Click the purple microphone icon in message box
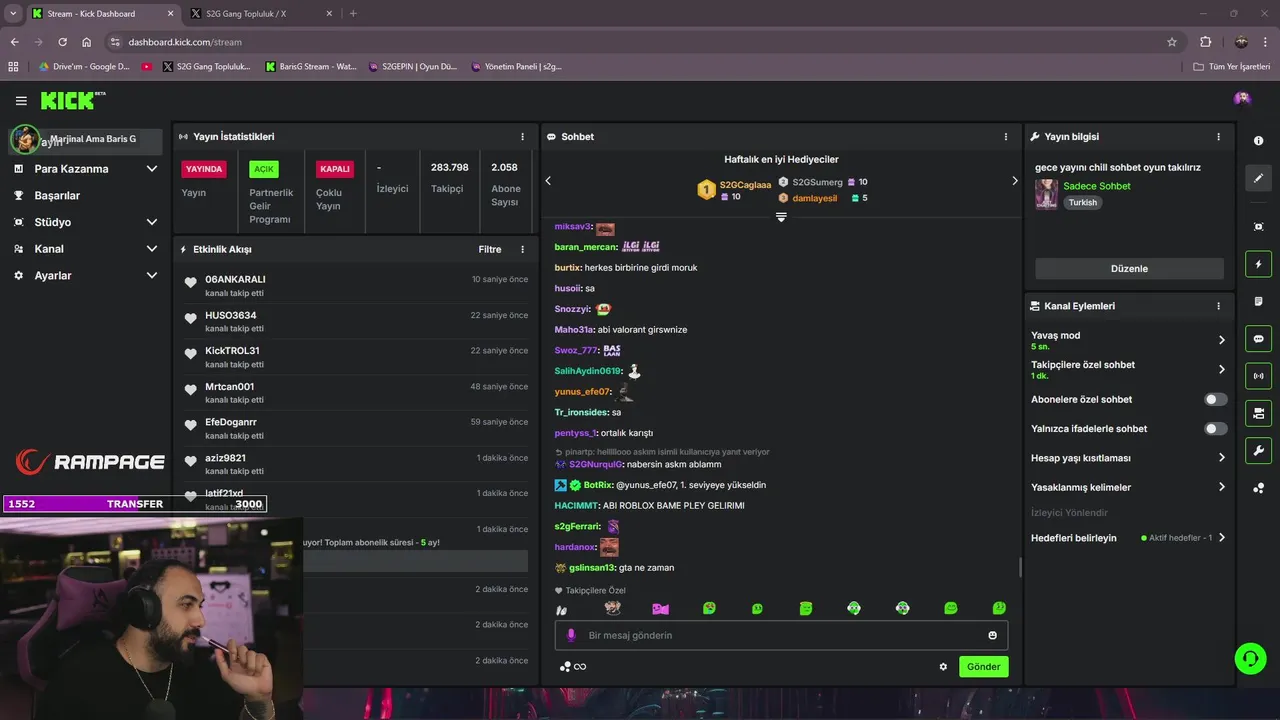Screen dimensions: 1280x720 pos(572,635)
